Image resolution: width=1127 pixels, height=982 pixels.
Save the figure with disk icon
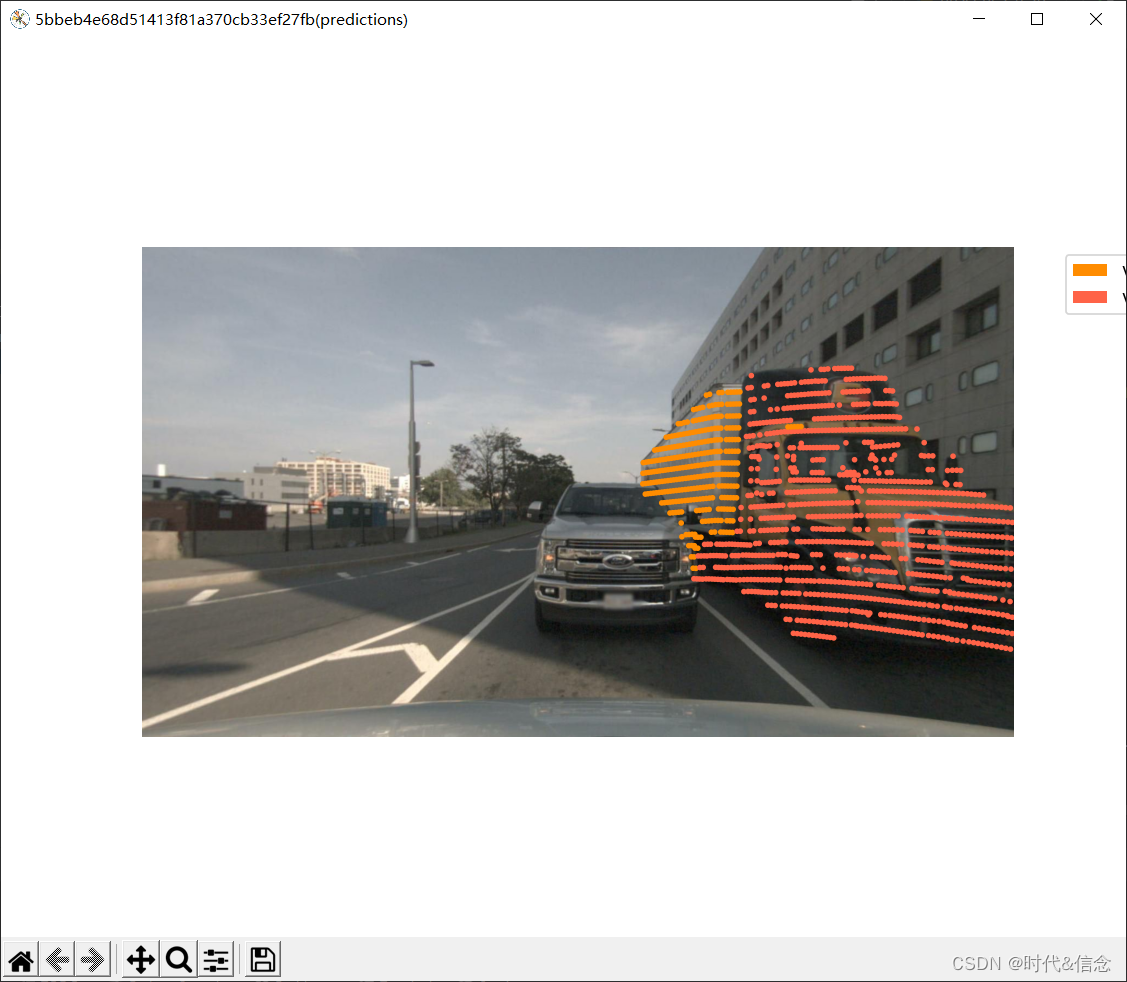[262, 959]
